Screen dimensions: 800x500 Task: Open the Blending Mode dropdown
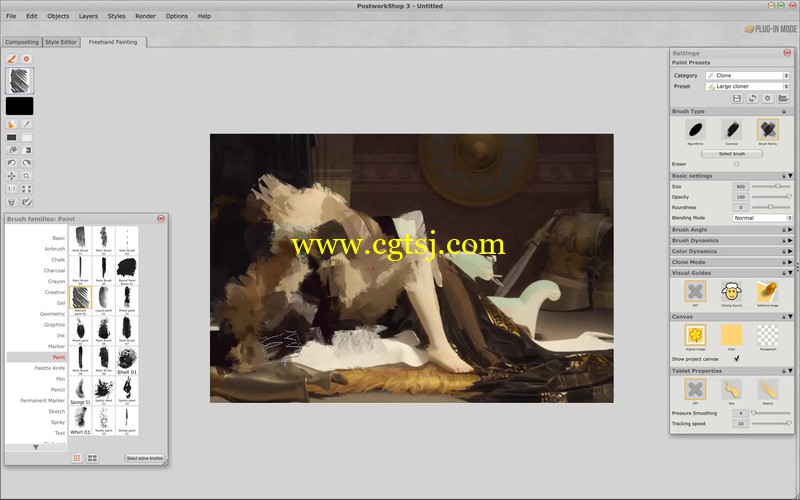click(x=762, y=218)
